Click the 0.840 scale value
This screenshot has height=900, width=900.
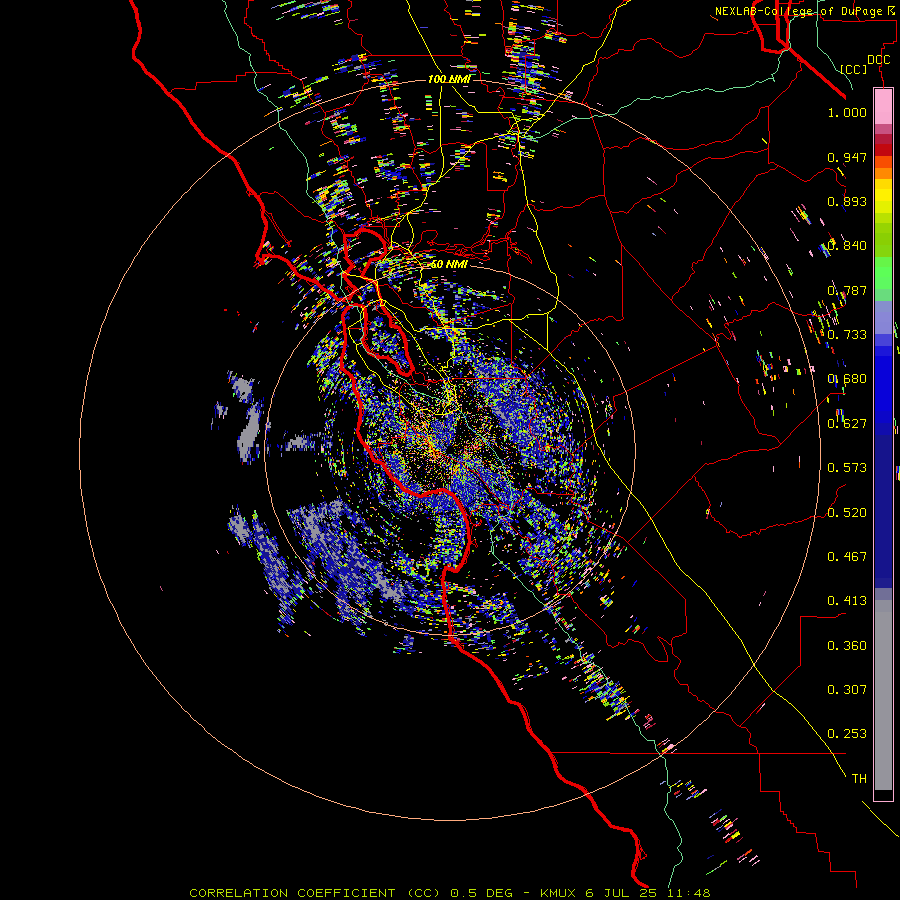point(847,246)
